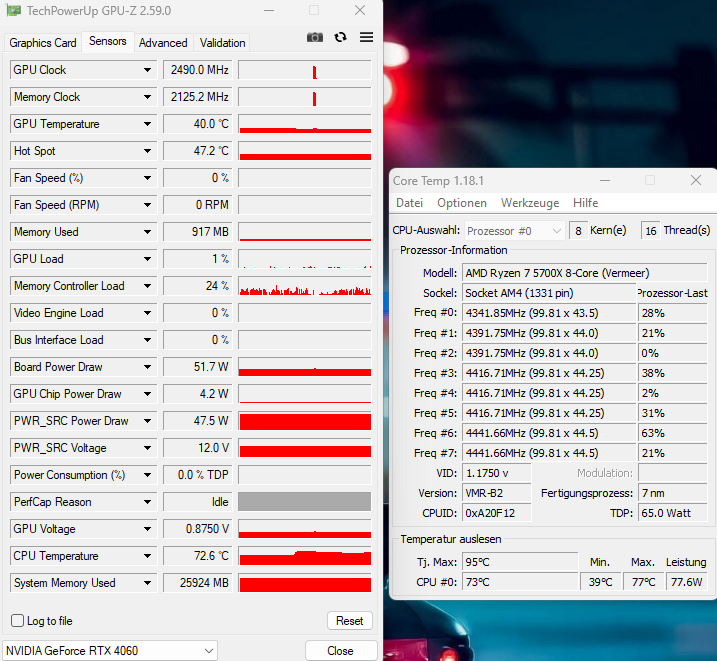The height and width of the screenshot is (661, 717).
Task: Open the Hot Spot sensor dropdown
Action: 147,151
